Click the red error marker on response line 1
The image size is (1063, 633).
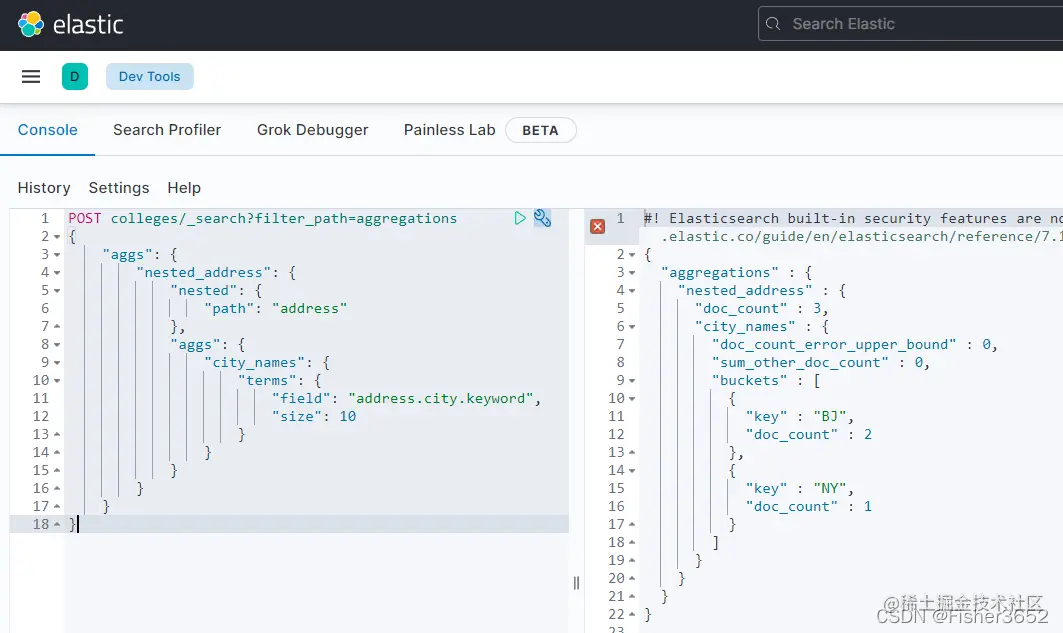coord(597,226)
